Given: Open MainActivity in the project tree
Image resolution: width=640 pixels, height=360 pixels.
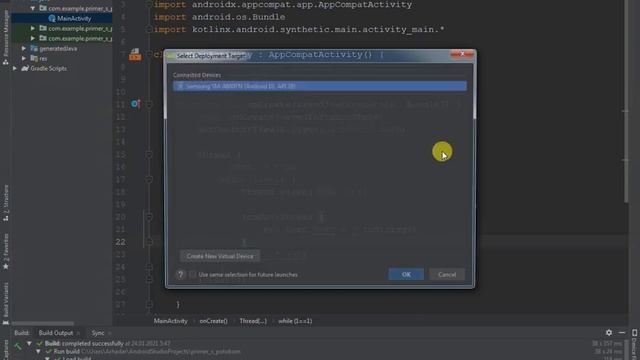Looking at the screenshot, I should [x=74, y=18].
